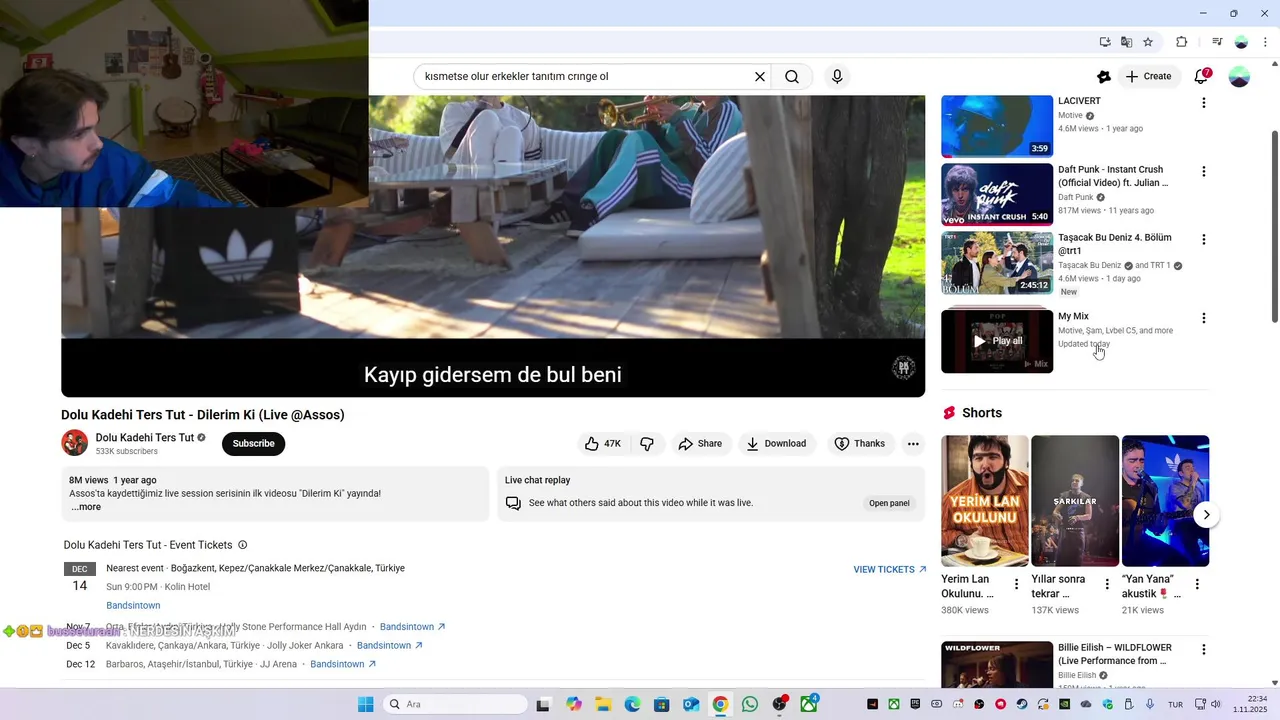Image resolution: width=1280 pixels, height=720 pixels.
Task: Like the video with thumbs up
Action: (603, 444)
